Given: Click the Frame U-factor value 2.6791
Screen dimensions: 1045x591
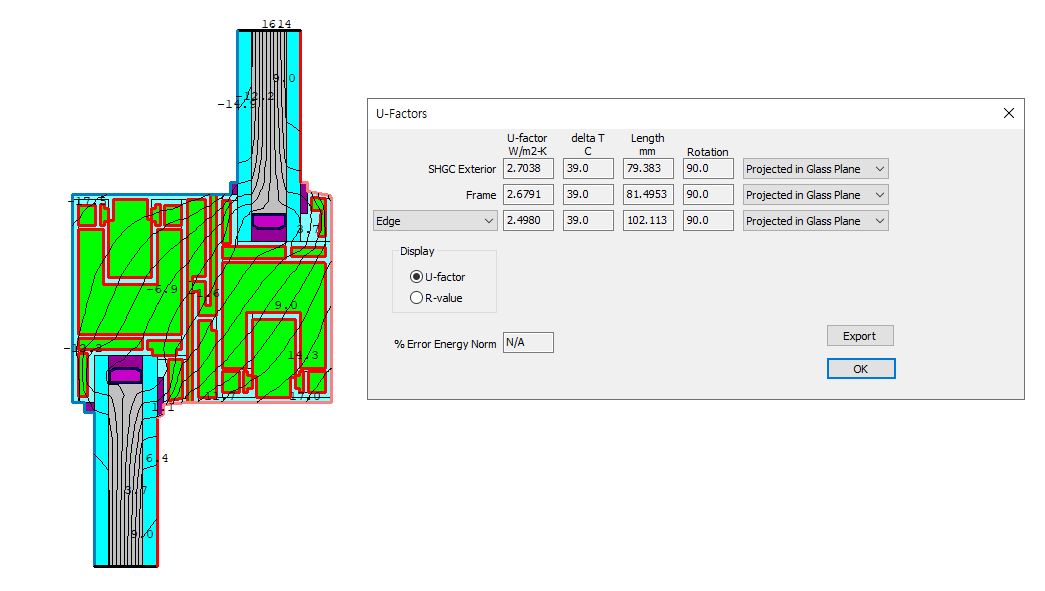Looking at the screenshot, I should 528,195.
